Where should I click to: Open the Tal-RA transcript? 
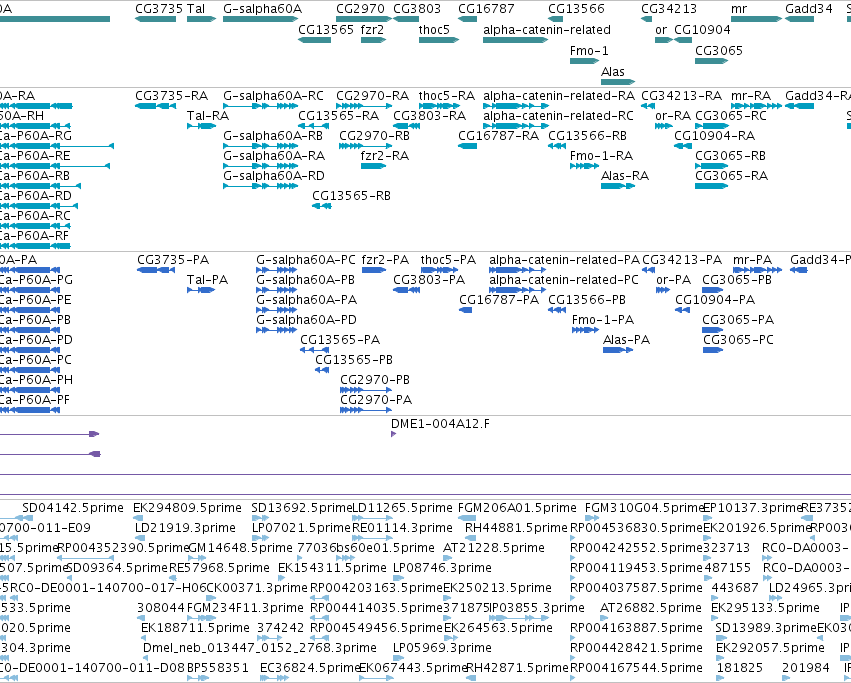point(201,126)
